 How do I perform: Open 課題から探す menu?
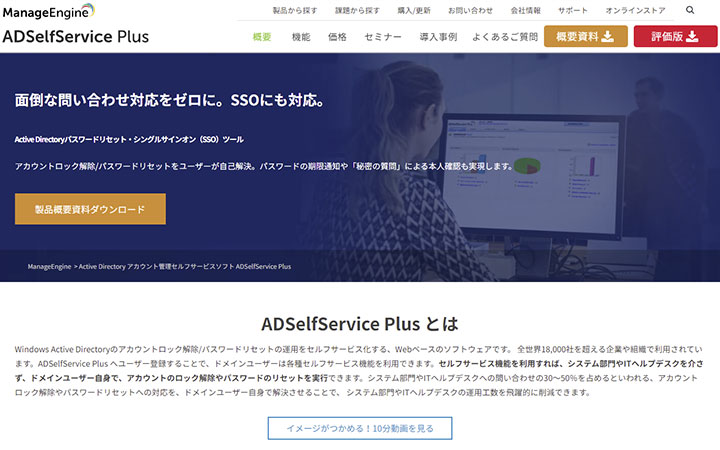pyautogui.click(x=357, y=11)
